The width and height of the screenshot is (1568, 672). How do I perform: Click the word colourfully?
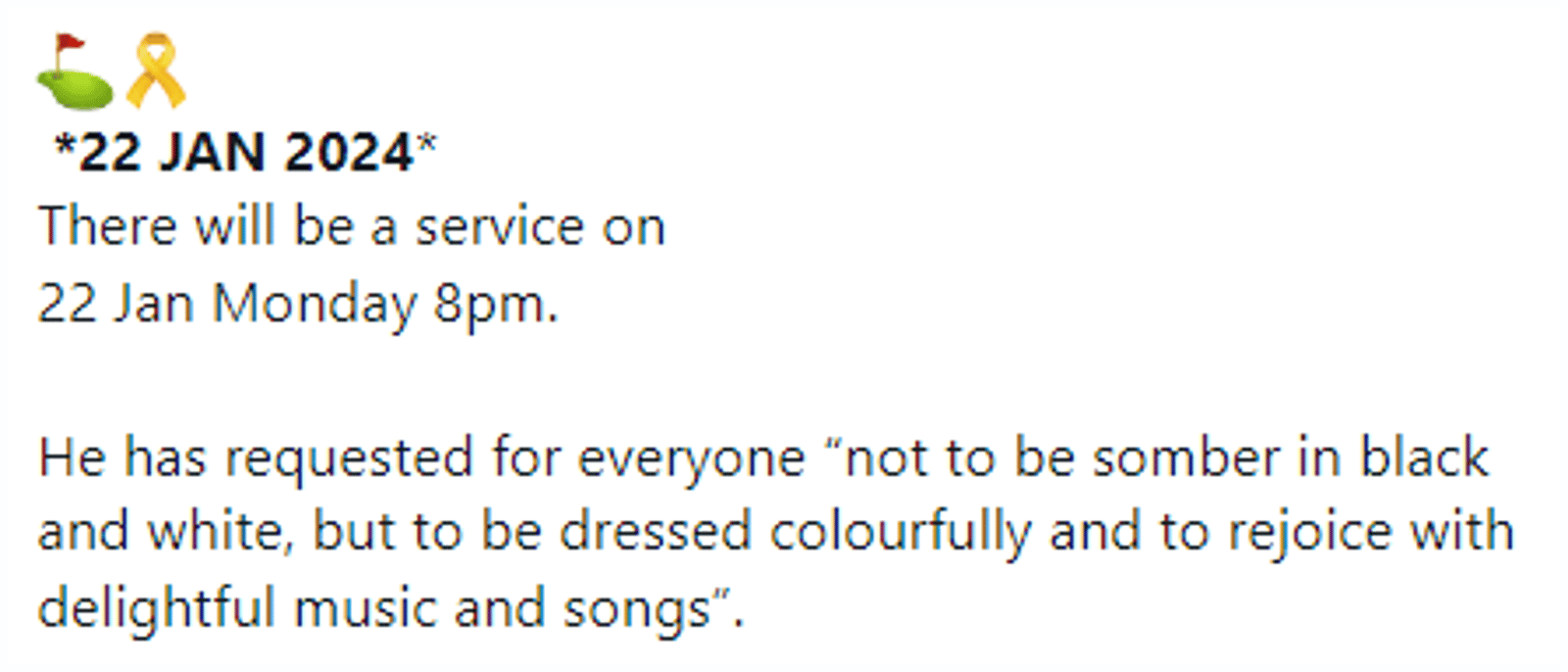click(901, 534)
